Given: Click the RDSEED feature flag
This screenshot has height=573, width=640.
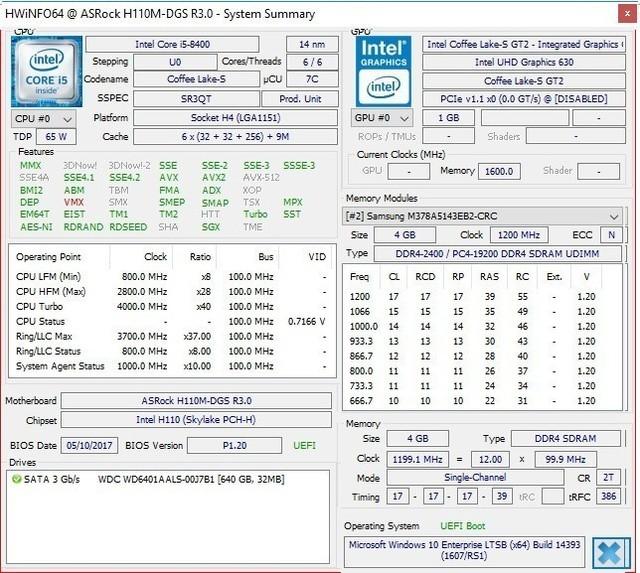Looking at the screenshot, I should [128, 227].
